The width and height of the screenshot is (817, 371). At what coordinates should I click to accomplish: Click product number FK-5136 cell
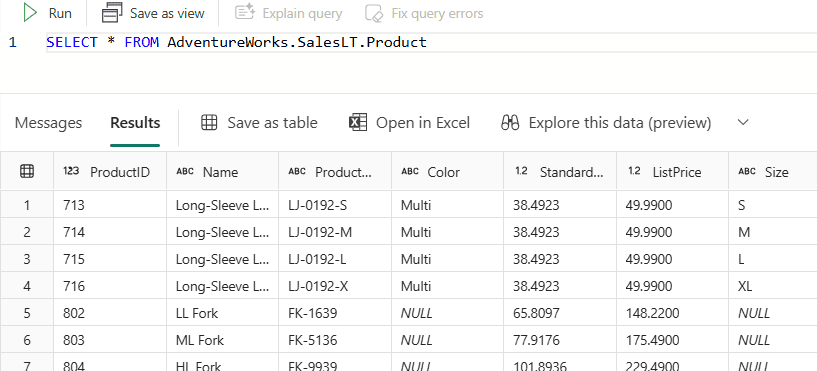tap(335, 340)
